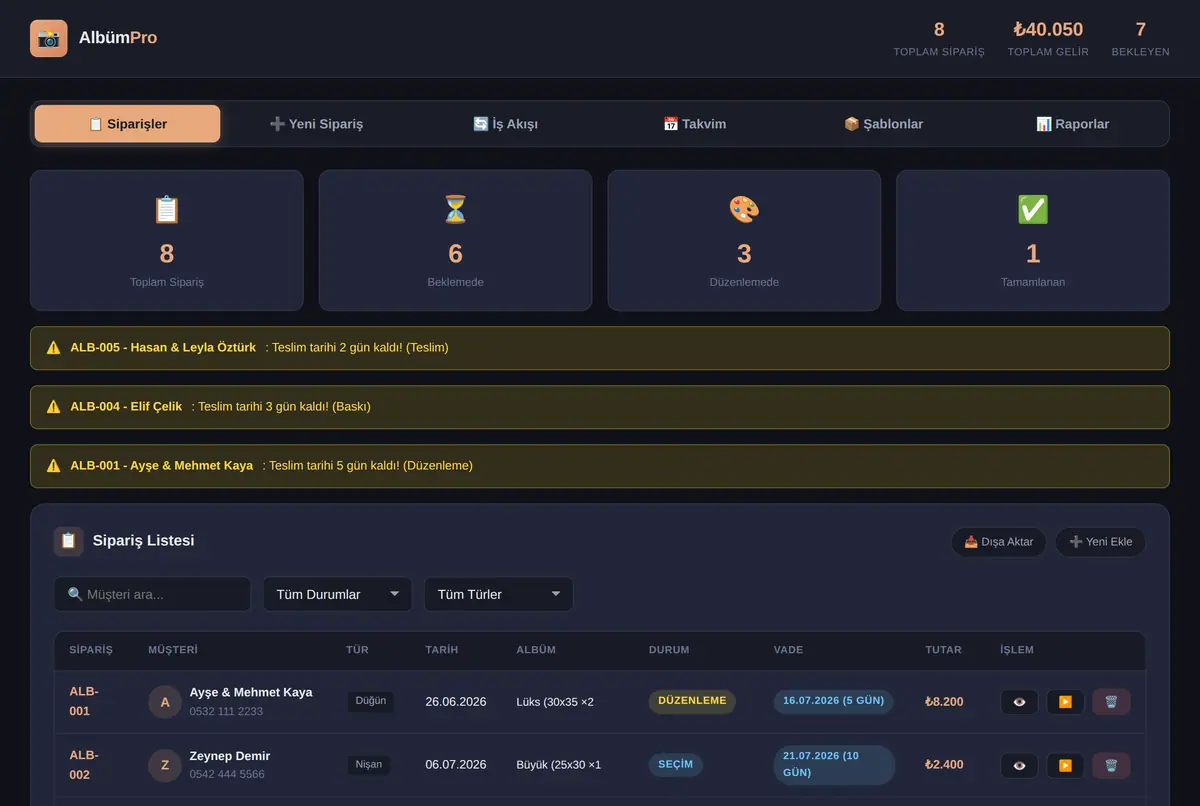
Task: Click avatar Z for Zeynep Demir
Action: point(165,766)
